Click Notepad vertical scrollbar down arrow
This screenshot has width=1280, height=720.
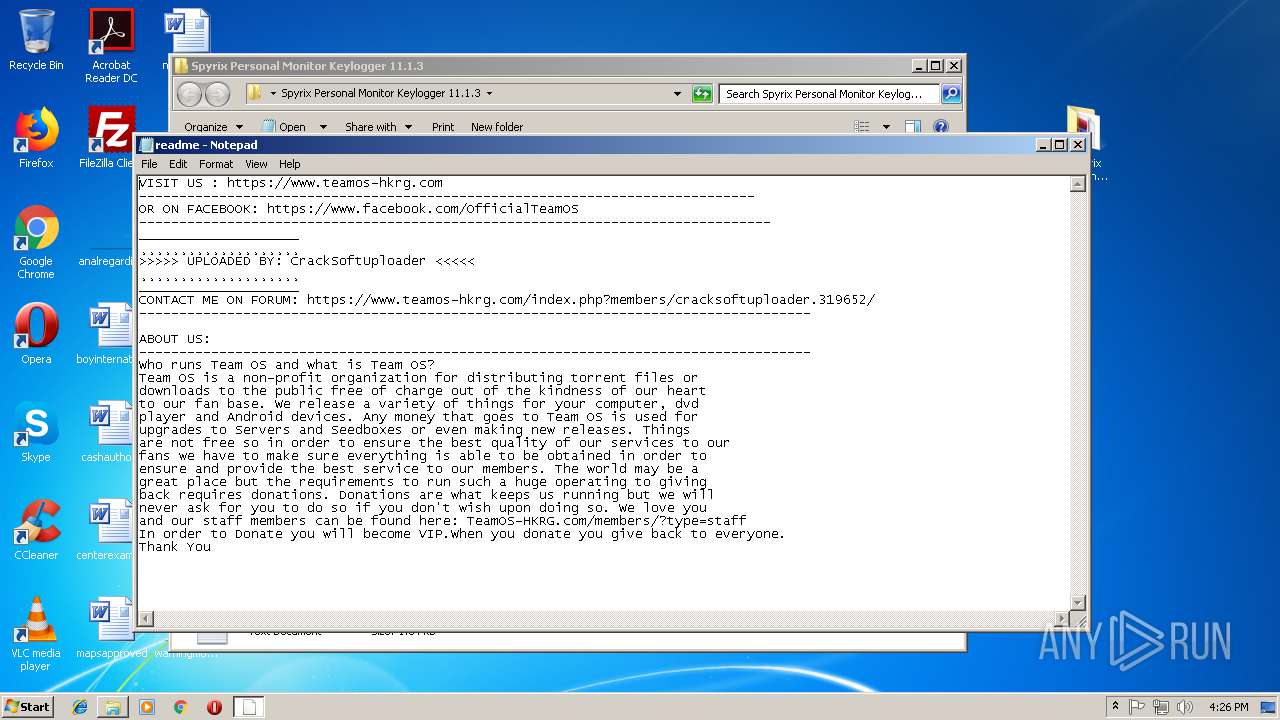coord(1077,602)
